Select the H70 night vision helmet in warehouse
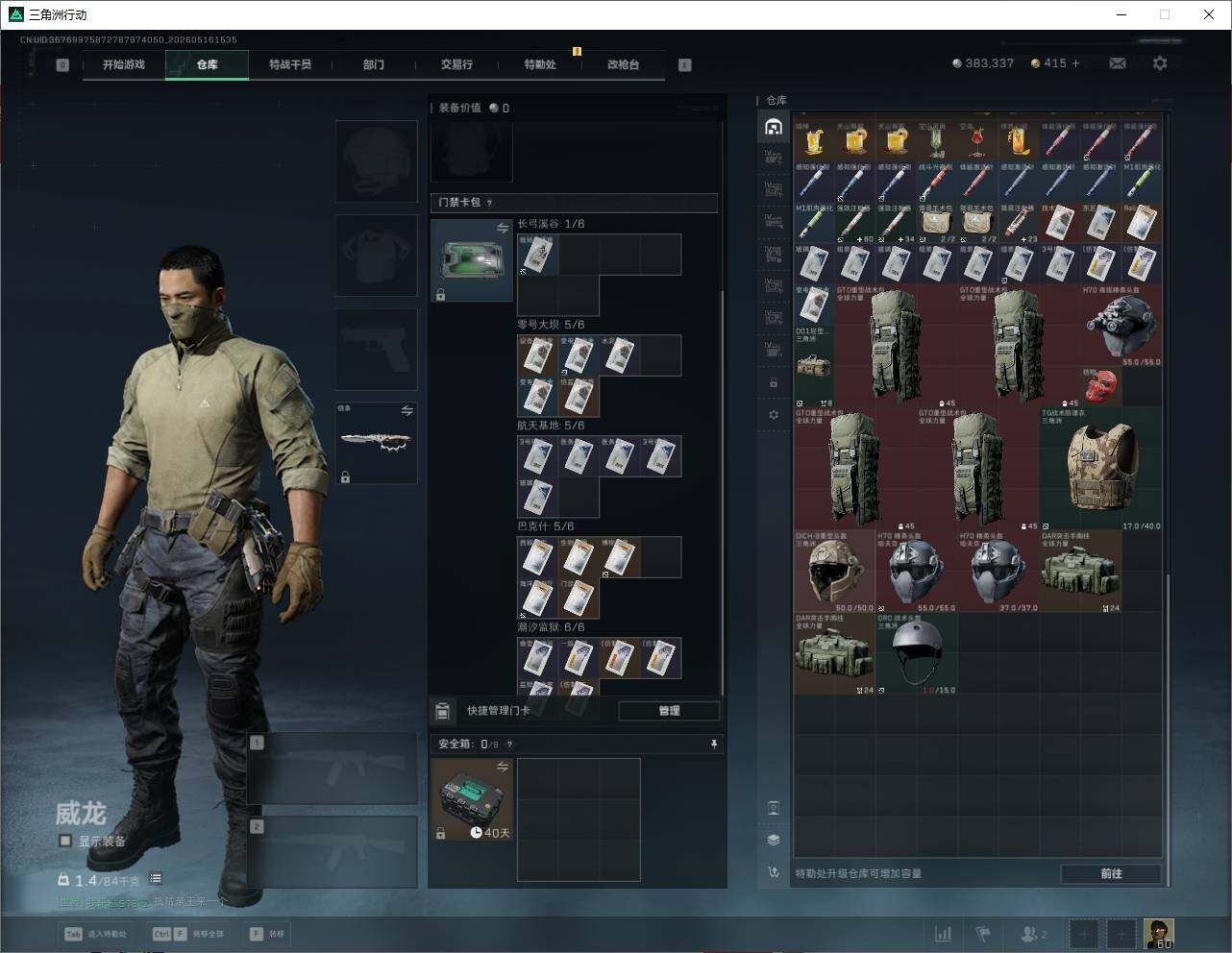 click(1121, 326)
